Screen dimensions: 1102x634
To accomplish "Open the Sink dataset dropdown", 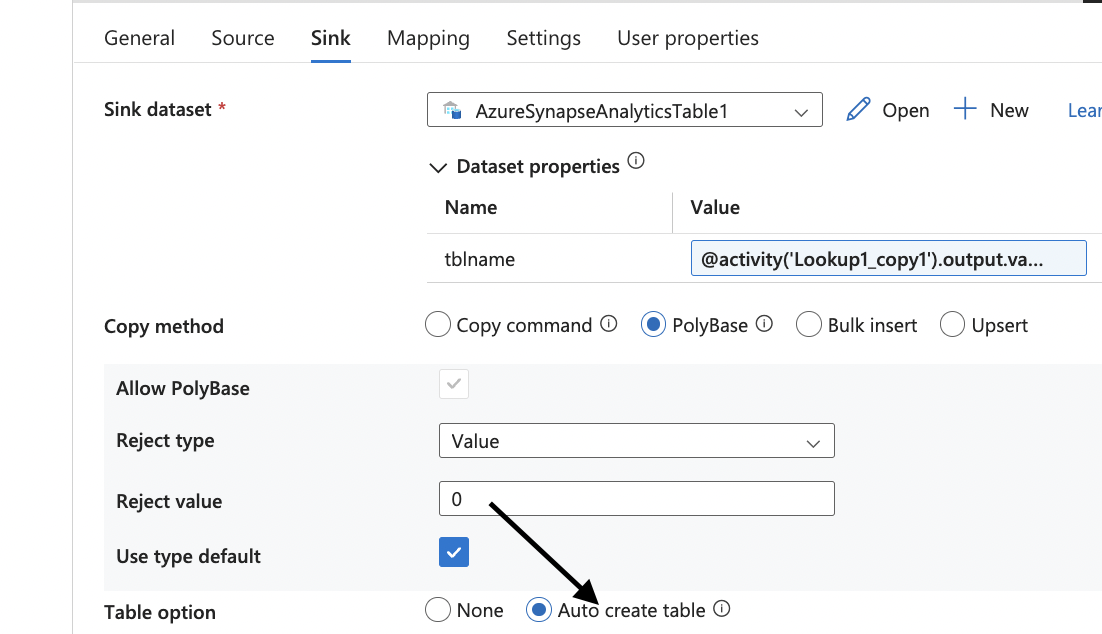I will [x=800, y=112].
